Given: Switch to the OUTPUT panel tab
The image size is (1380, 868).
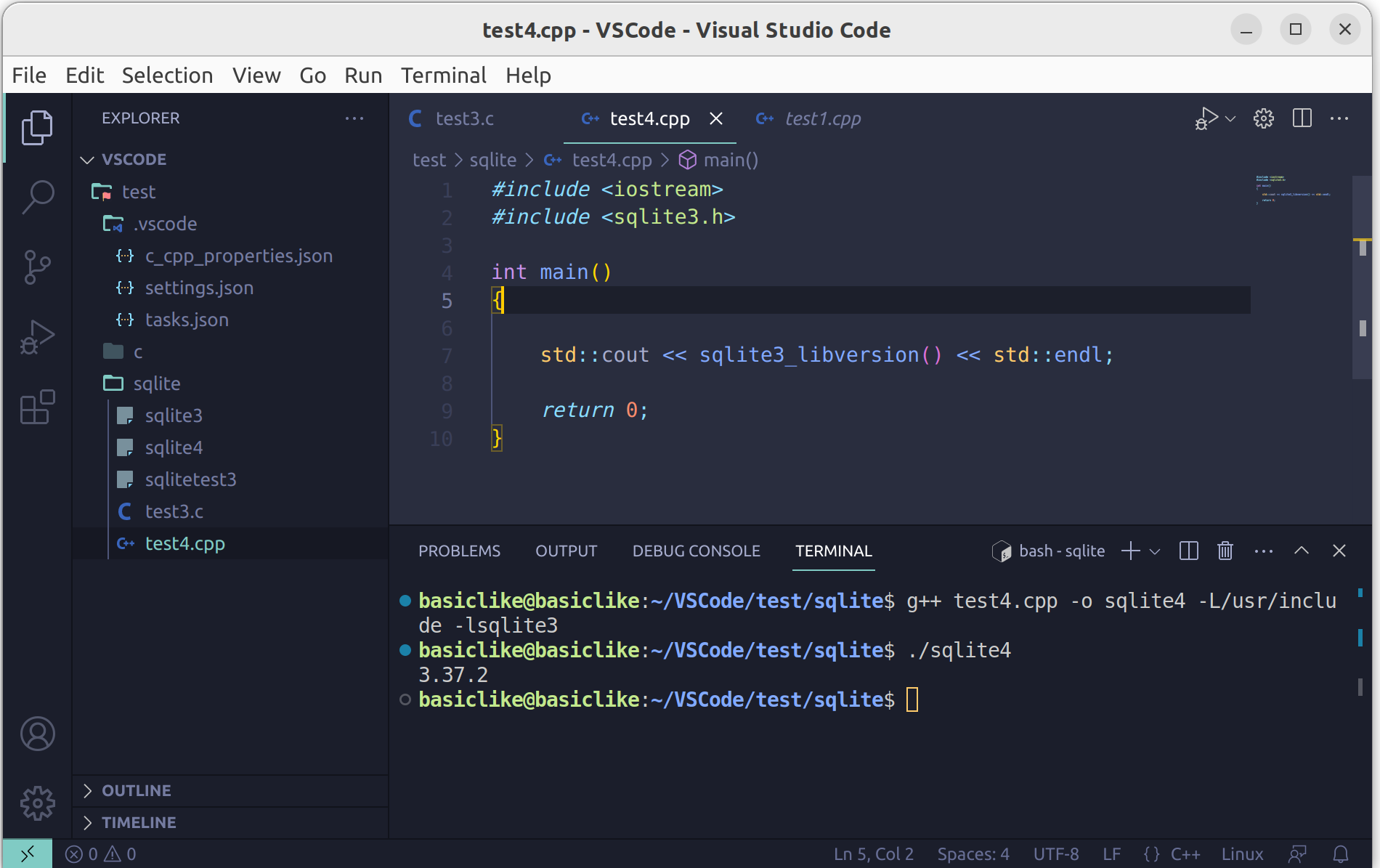Looking at the screenshot, I should point(566,551).
